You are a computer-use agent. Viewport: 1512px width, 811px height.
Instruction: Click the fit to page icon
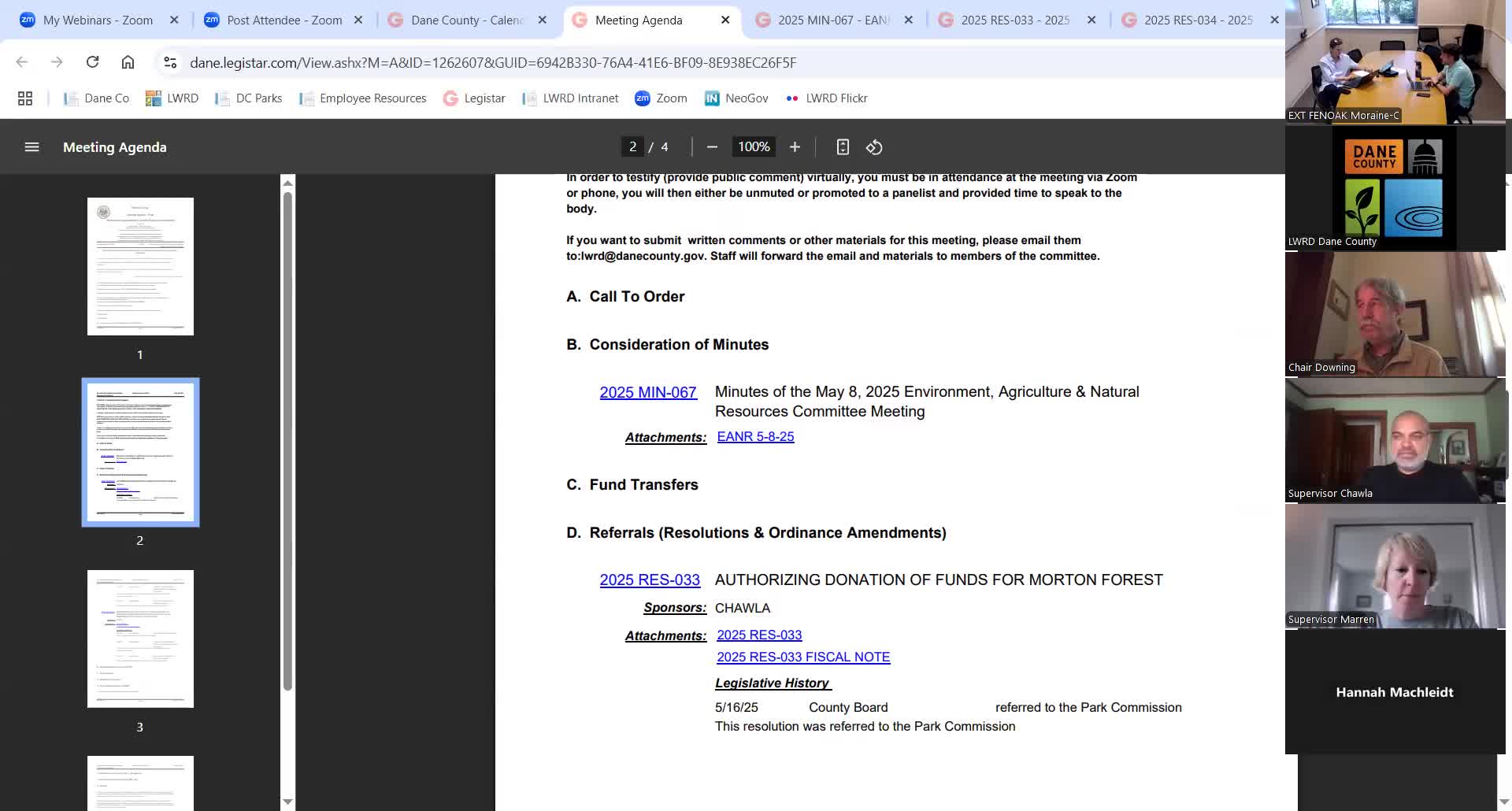(843, 147)
